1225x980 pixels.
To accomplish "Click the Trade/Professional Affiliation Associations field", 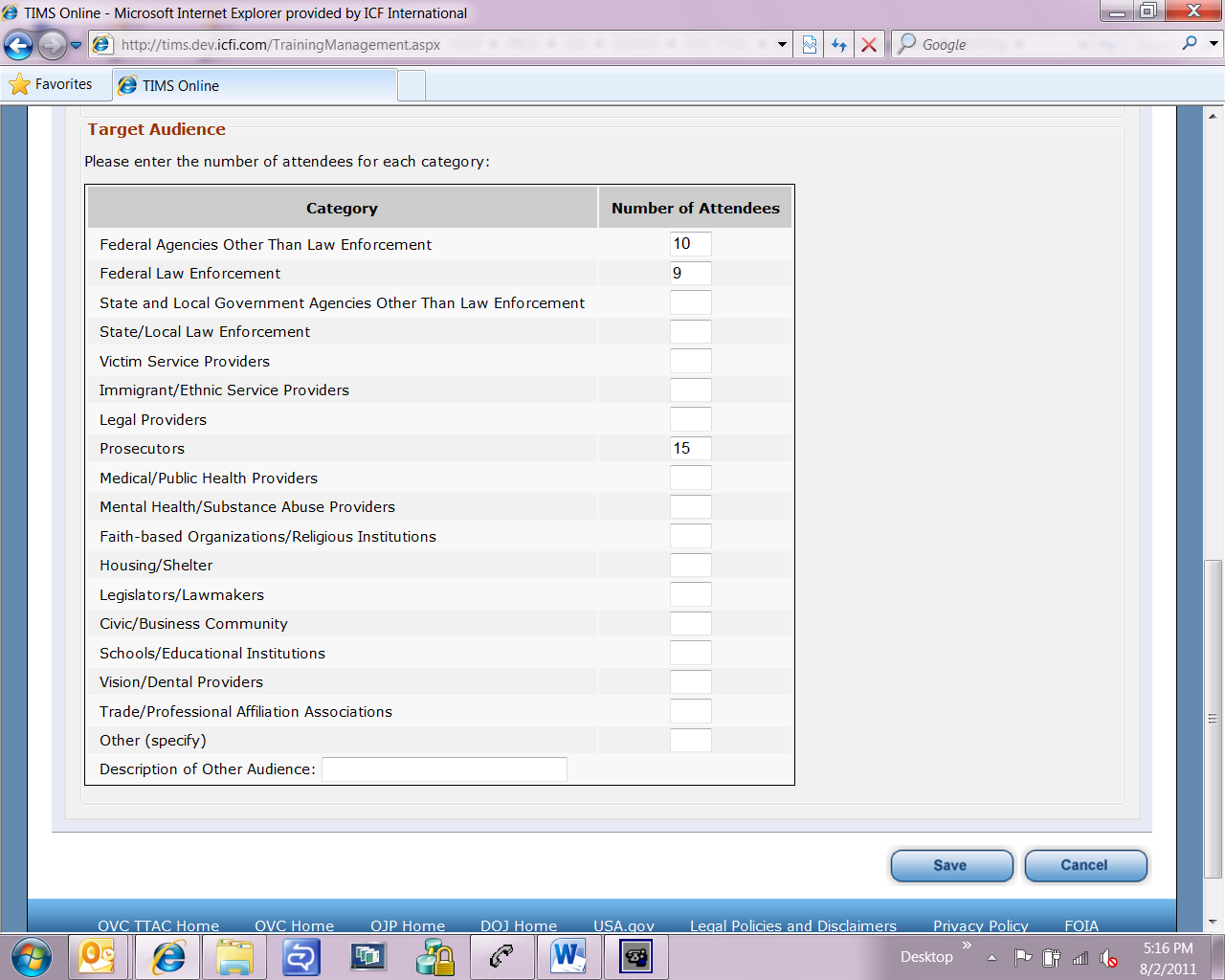I will coord(691,711).
